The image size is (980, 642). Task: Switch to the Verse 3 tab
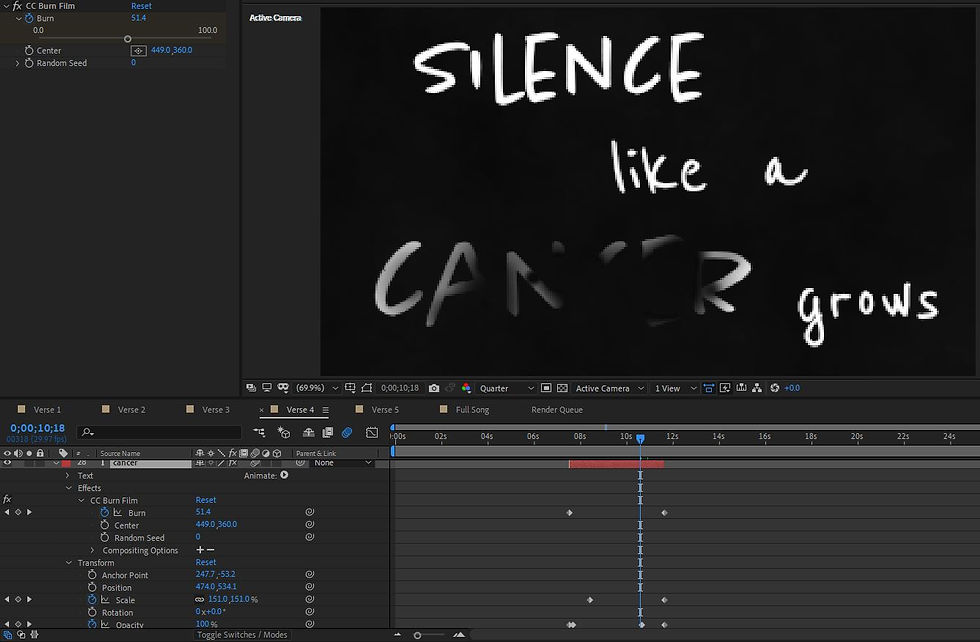[x=216, y=409]
